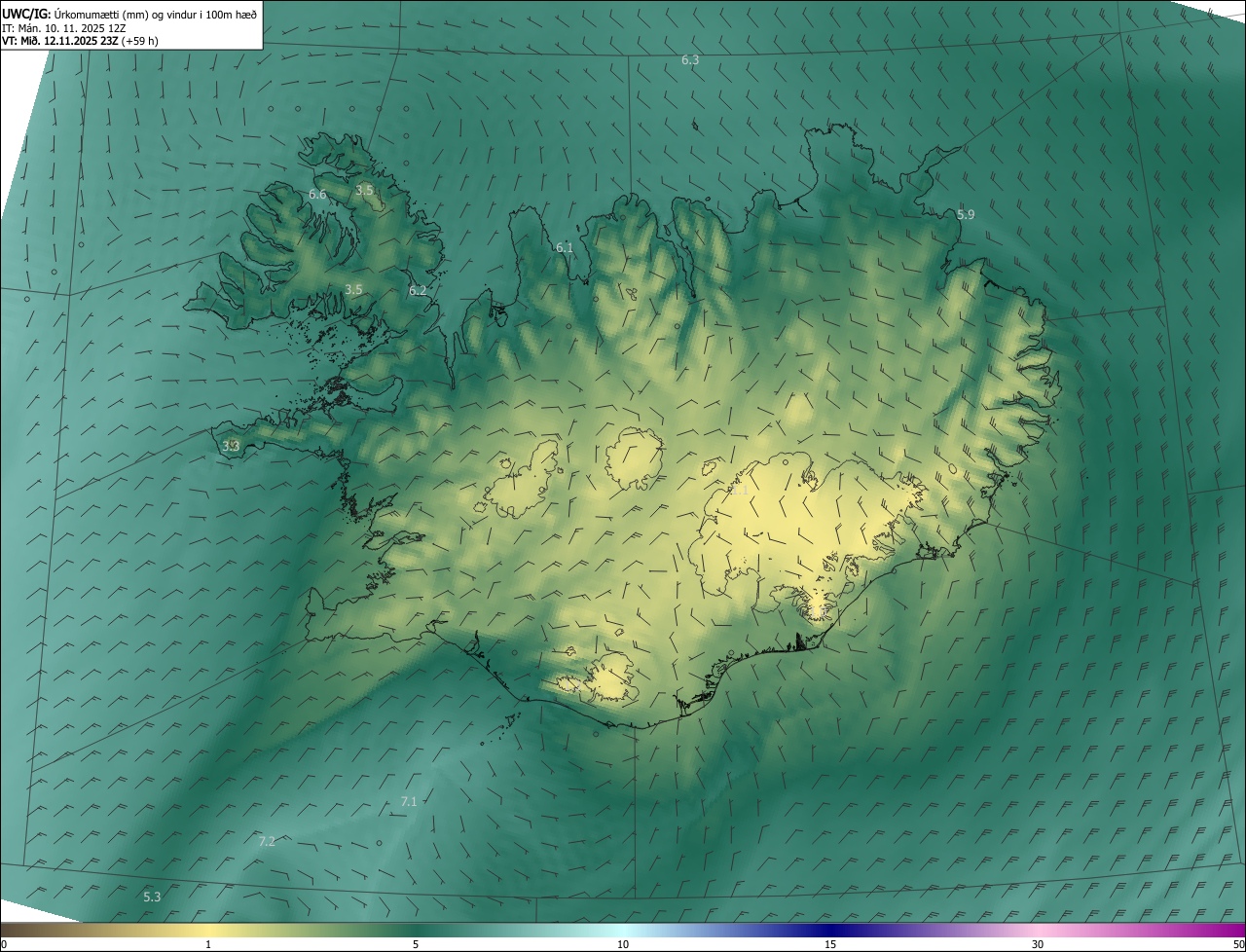Click the 15 mm mark on colorbar
Screen dimensions: 1246x952
coord(830,944)
